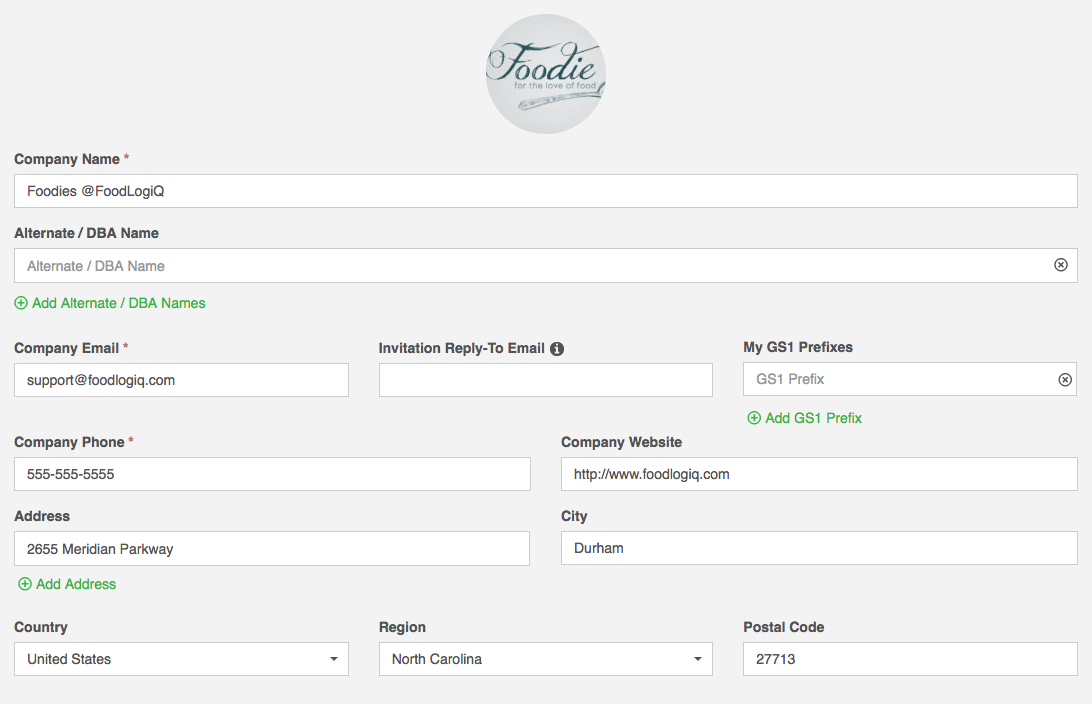The height and width of the screenshot is (704, 1092).
Task: View info about Invitation Reply-To Email
Action: (x=557, y=348)
